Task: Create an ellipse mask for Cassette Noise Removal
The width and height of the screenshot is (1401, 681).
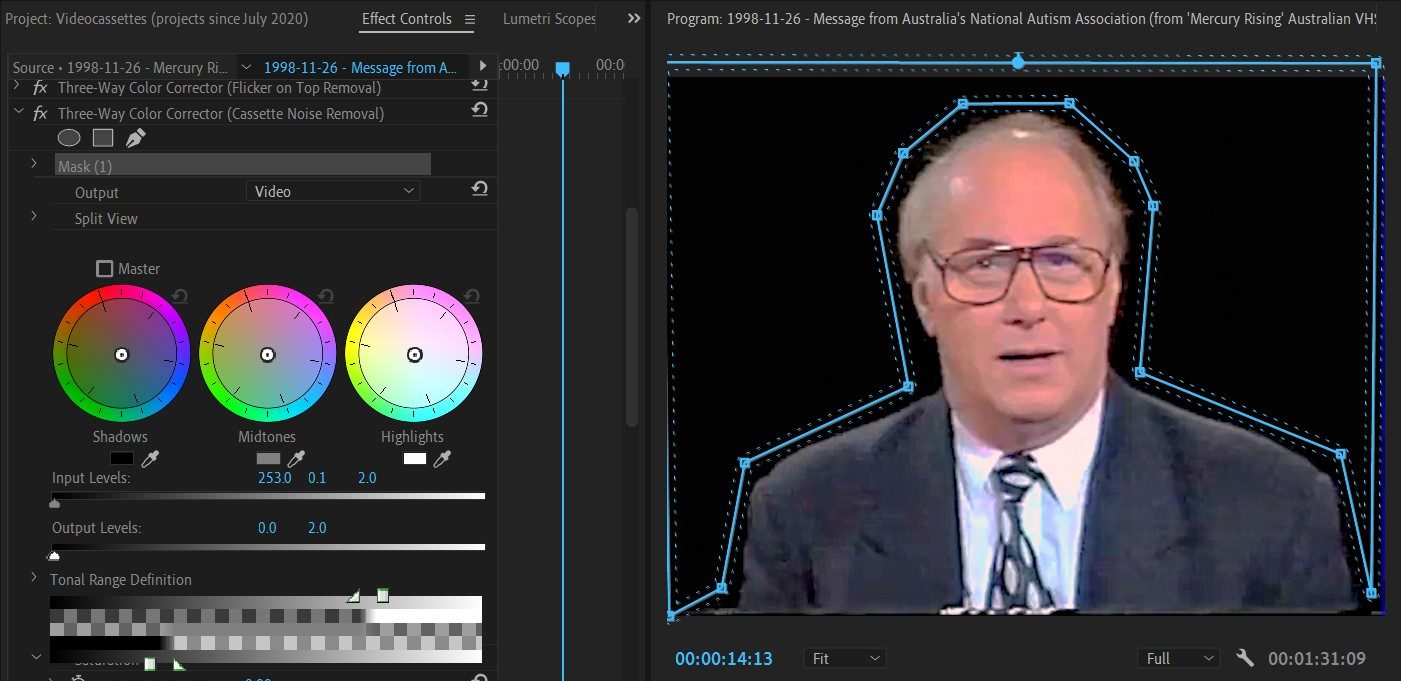Action: pyautogui.click(x=69, y=138)
